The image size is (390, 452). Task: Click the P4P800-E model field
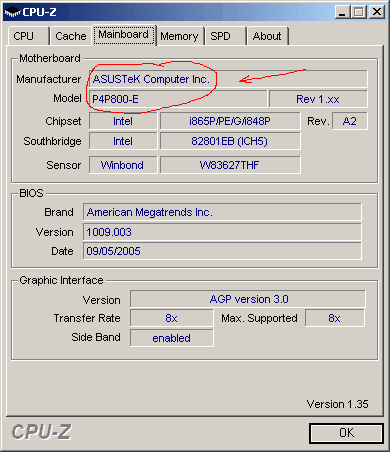(178, 99)
